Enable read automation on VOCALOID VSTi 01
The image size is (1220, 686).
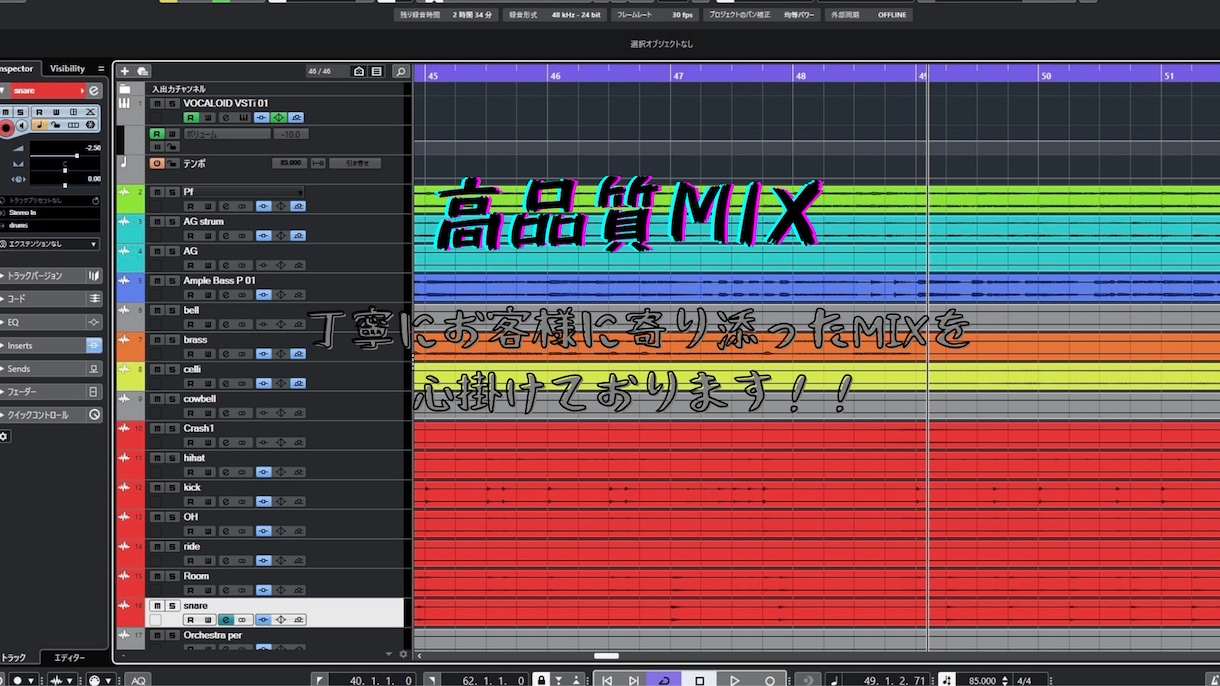point(190,118)
